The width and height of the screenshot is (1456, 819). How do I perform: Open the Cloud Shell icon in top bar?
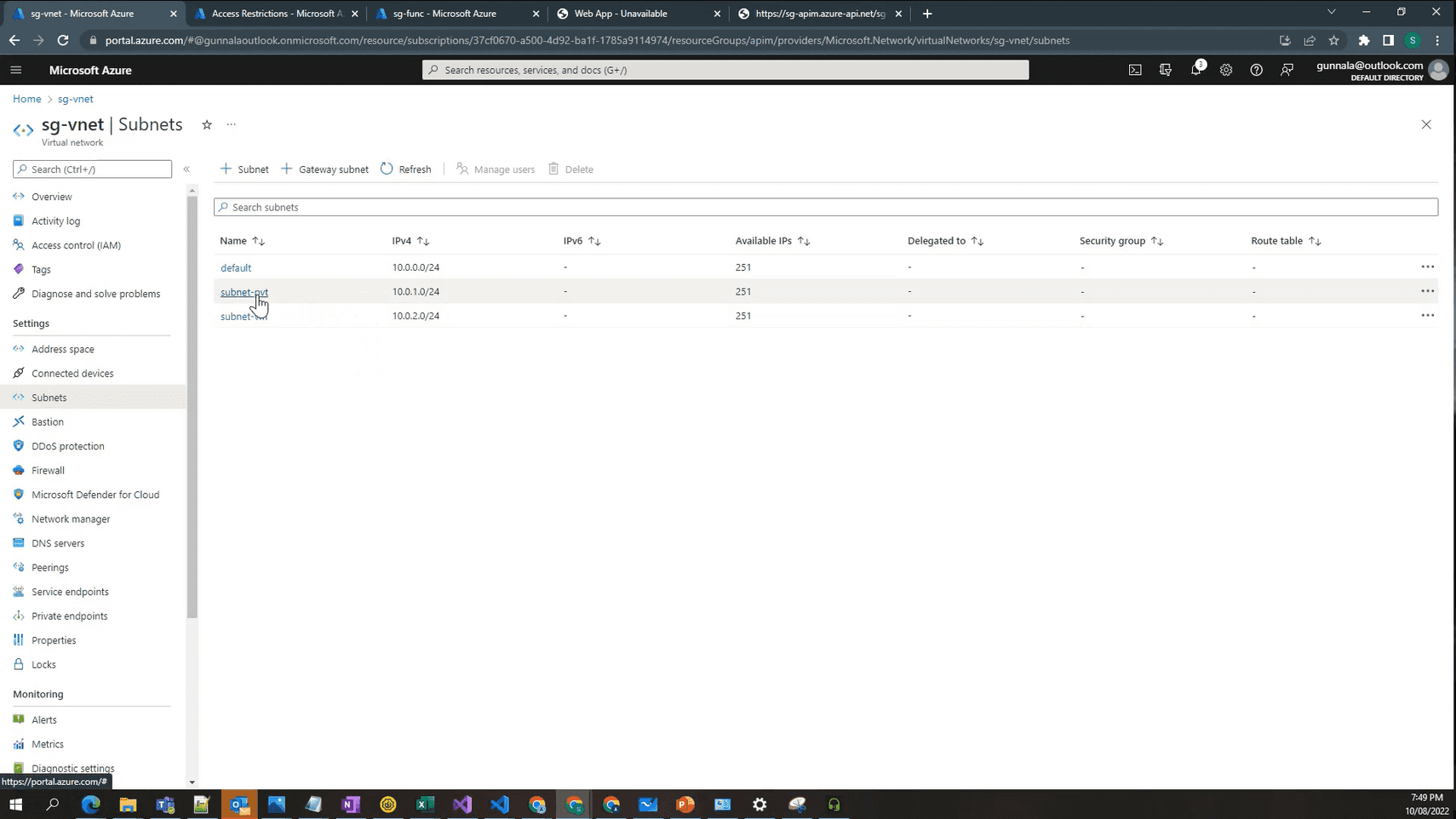tap(1135, 70)
